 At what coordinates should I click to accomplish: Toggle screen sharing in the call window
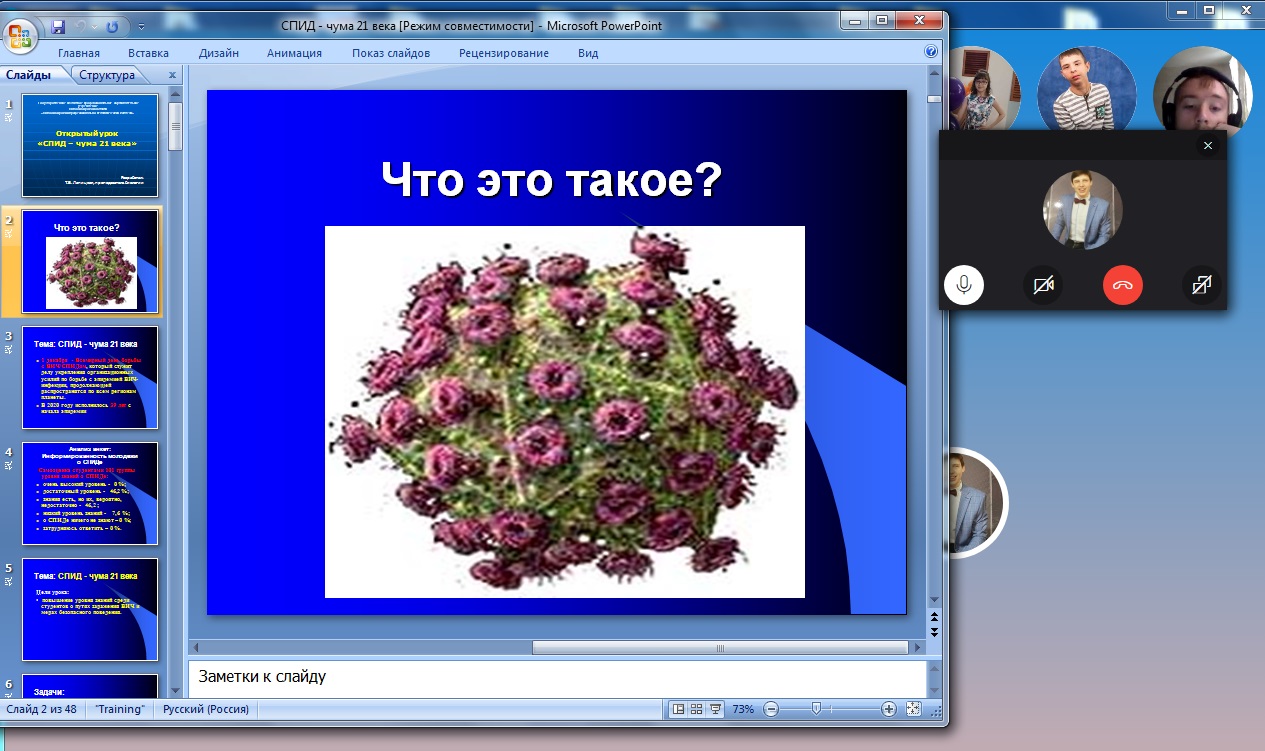1201,285
